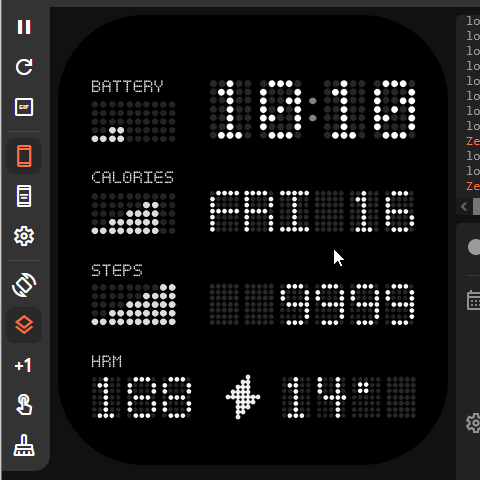480x480 pixels.
Task: Open the calendar icon in right panel
Action: 473,300
